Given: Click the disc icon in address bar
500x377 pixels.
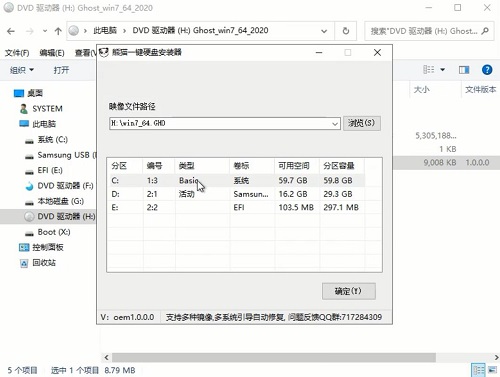Looking at the screenshot, I should (x=74, y=31).
